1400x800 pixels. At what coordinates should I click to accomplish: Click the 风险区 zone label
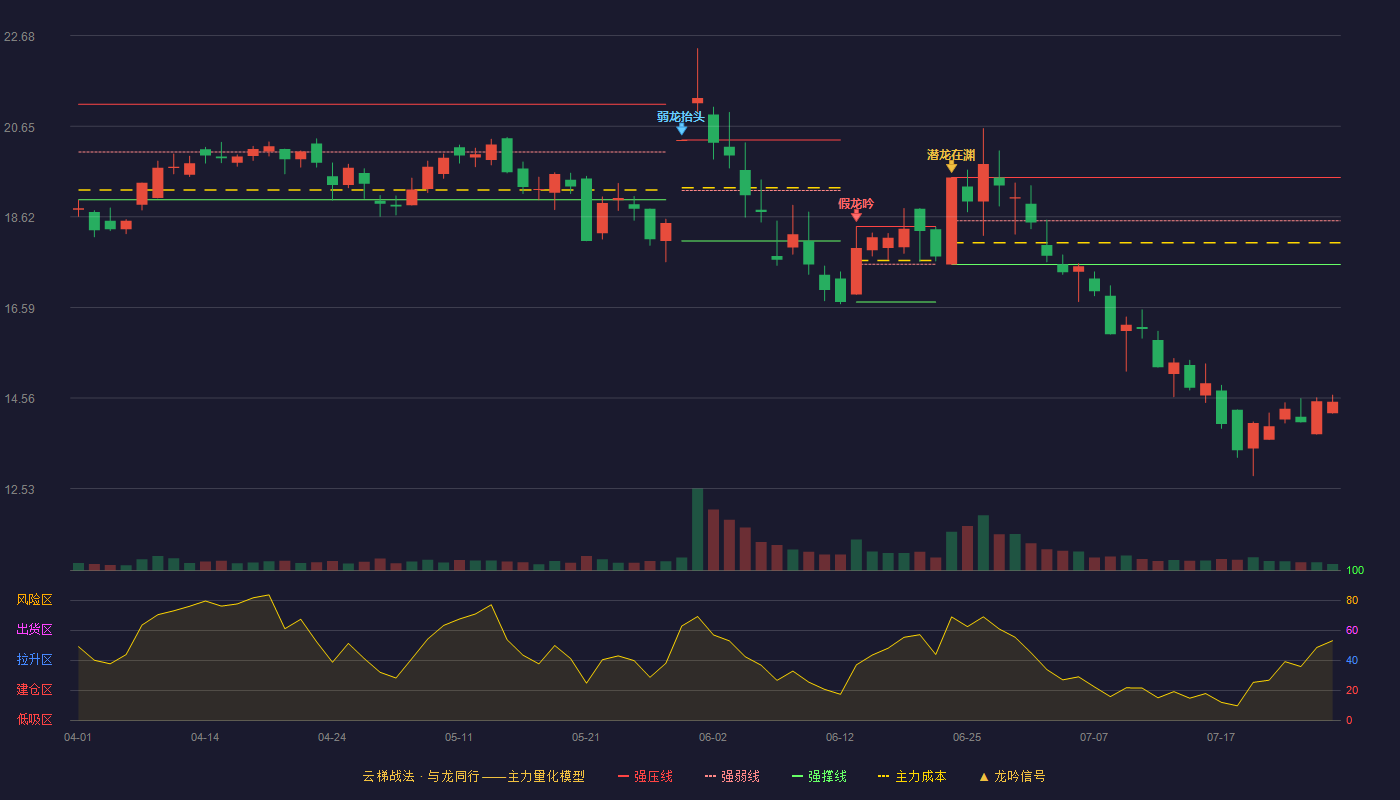pos(34,600)
